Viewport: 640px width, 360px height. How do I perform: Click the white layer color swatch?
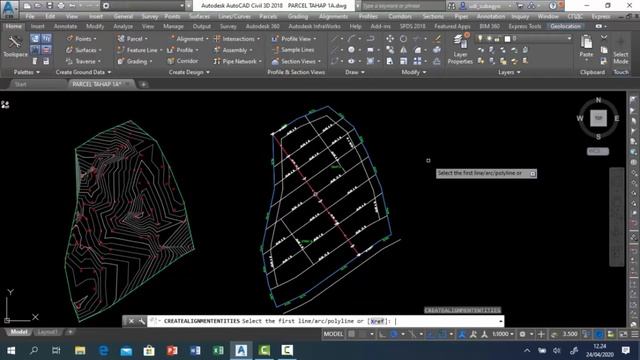point(507,39)
